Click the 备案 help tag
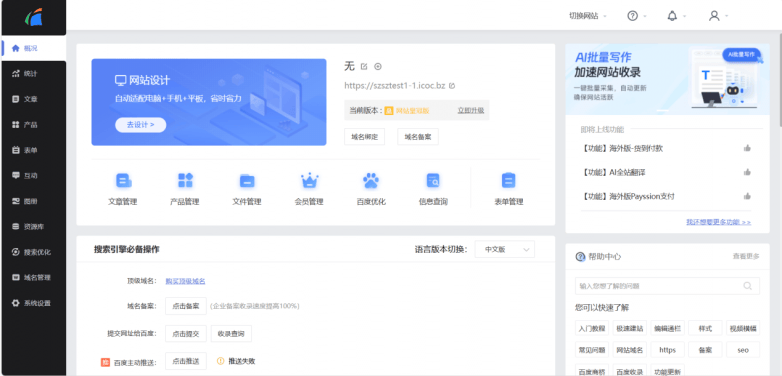 (x=705, y=350)
